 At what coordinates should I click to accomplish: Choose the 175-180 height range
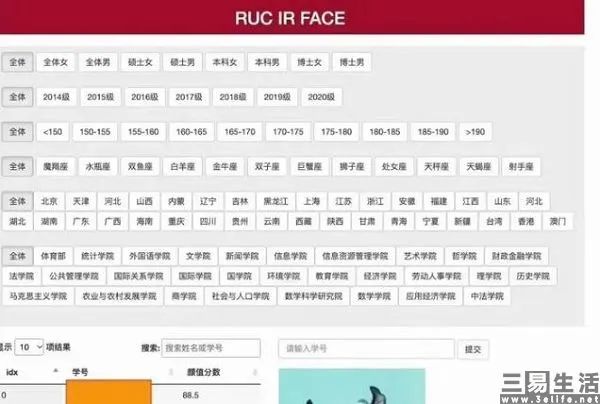(336, 132)
